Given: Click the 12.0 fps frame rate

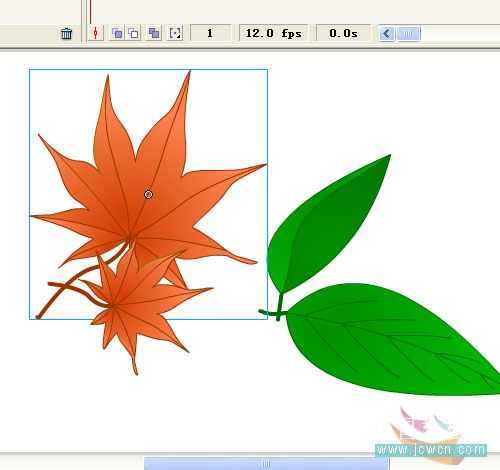Looking at the screenshot, I should (273, 33).
